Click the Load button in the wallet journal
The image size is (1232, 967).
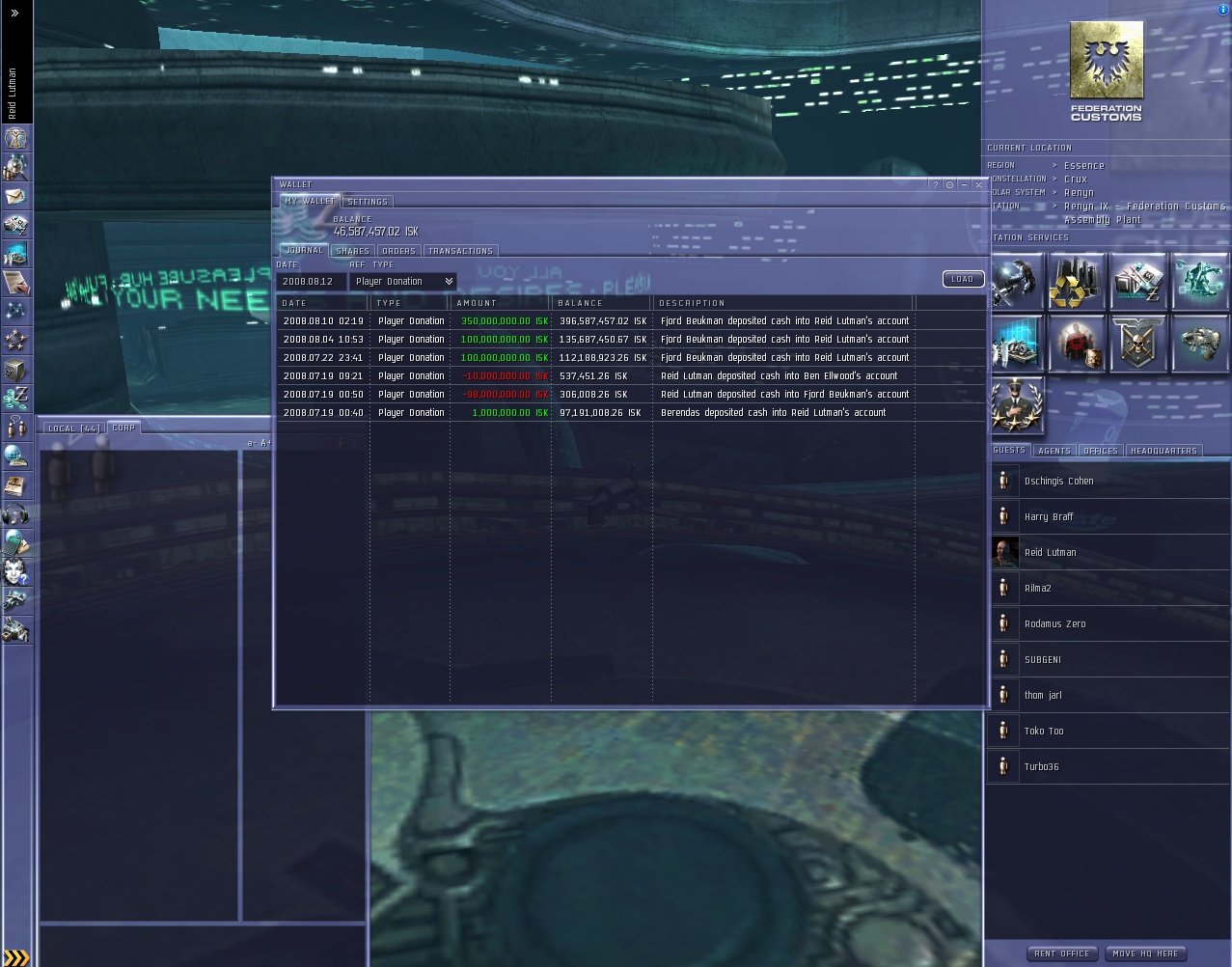click(x=963, y=279)
